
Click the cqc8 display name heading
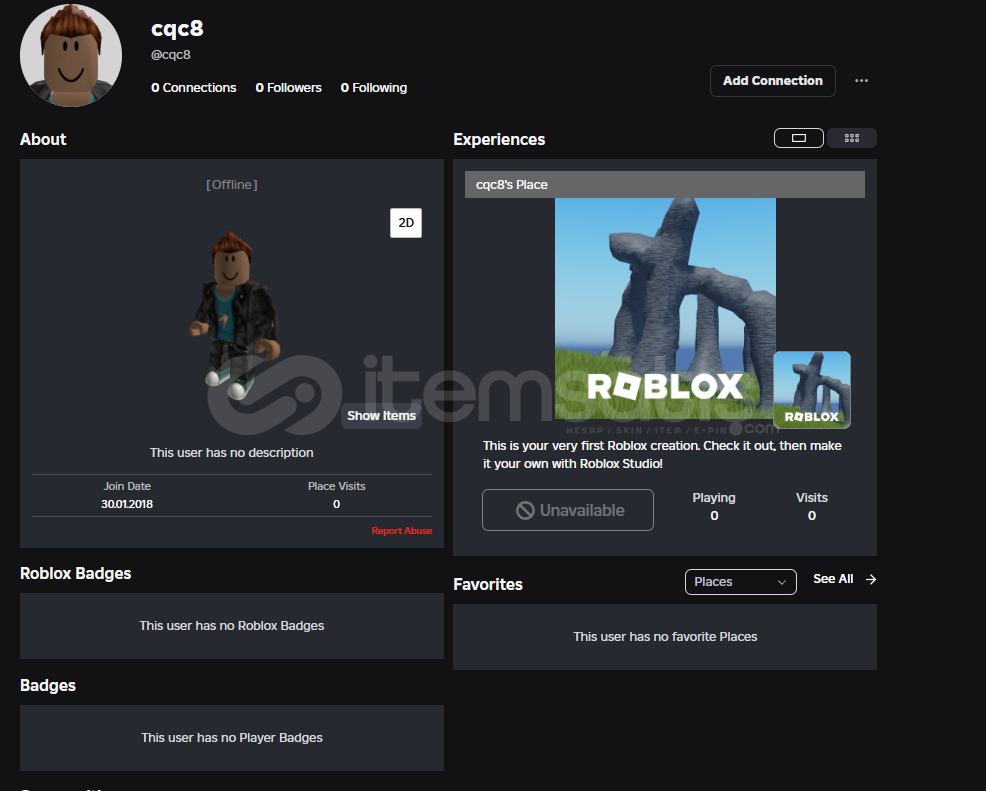[x=177, y=28]
